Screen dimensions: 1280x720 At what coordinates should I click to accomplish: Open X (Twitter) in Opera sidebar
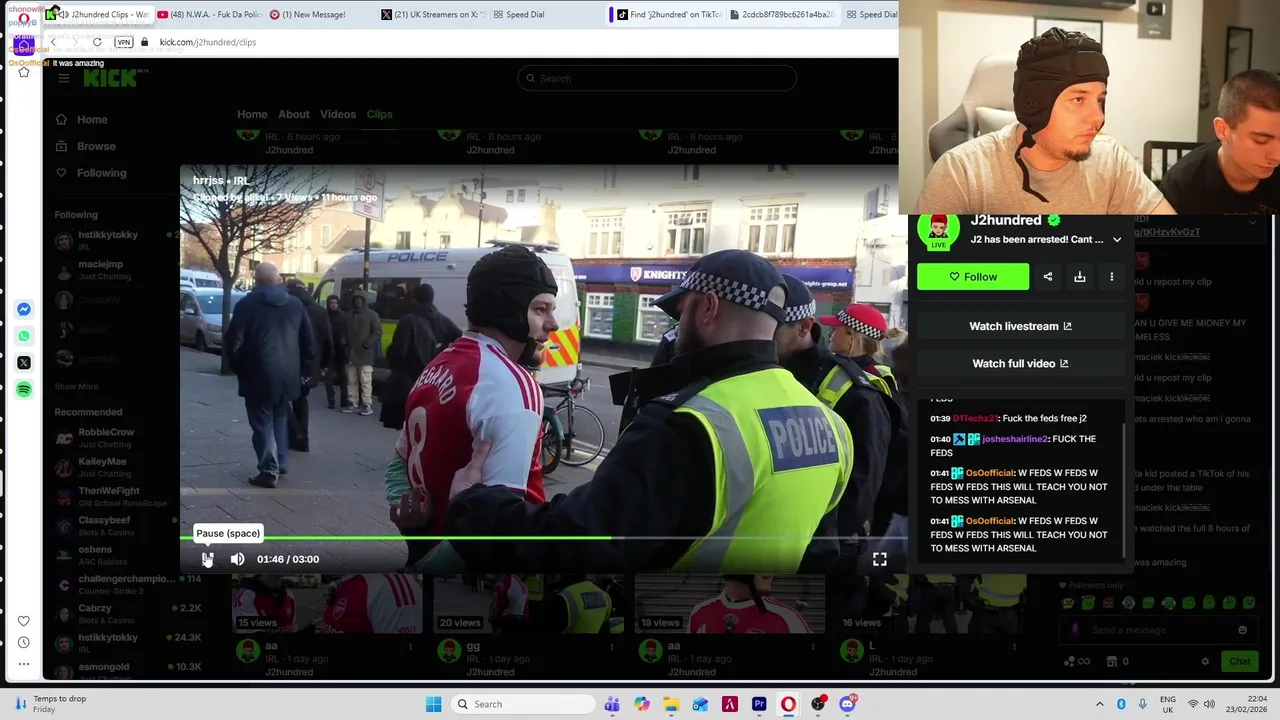[x=24, y=362]
